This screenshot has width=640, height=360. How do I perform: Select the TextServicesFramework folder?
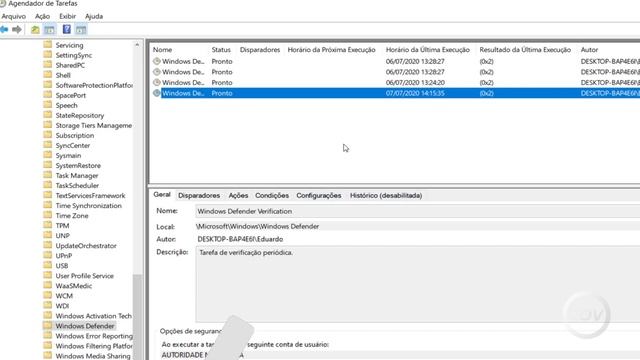[x=90, y=196]
